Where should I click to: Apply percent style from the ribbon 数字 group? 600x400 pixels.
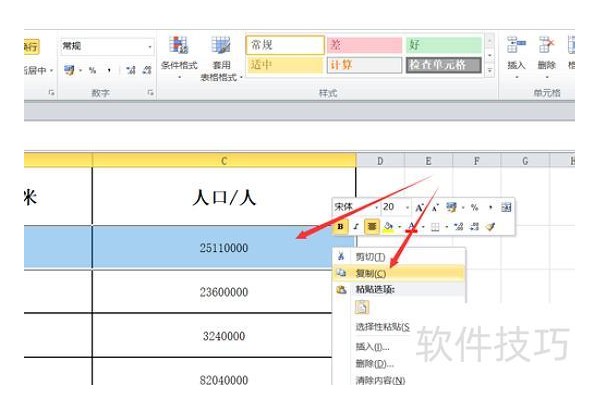pyautogui.click(x=92, y=70)
